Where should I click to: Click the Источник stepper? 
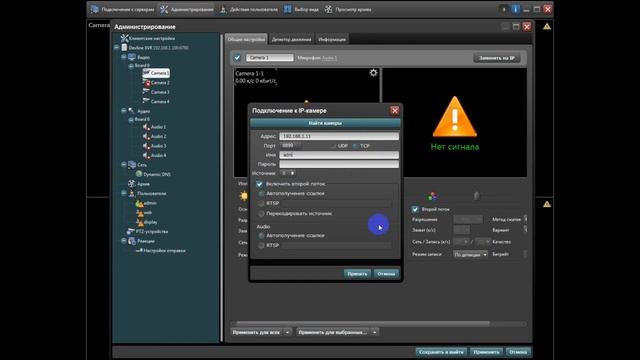[x=288, y=173]
